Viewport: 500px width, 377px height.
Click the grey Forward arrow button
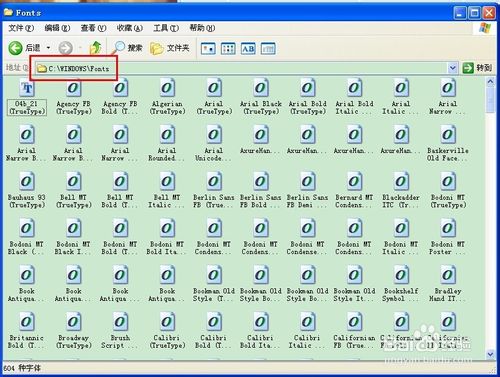click(65, 48)
